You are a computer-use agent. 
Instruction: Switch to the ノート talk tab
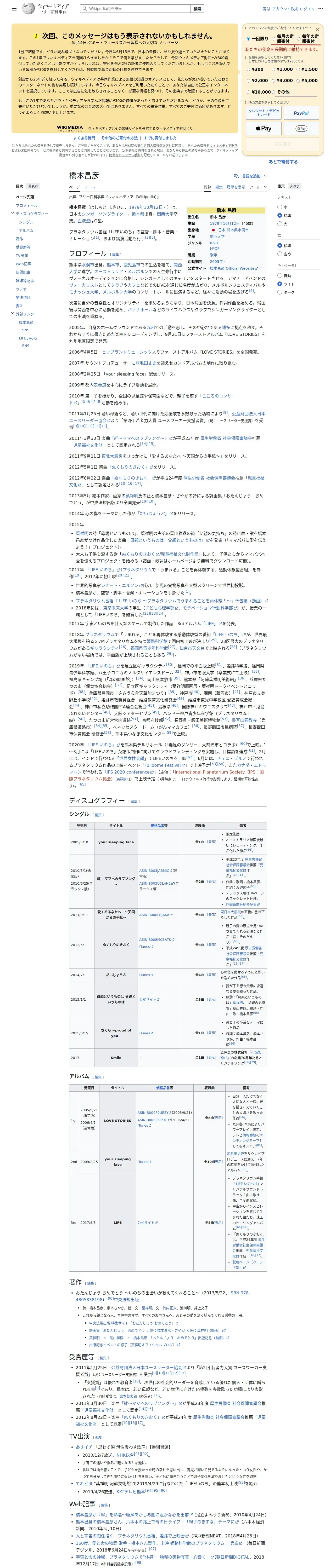click(90, 187)
